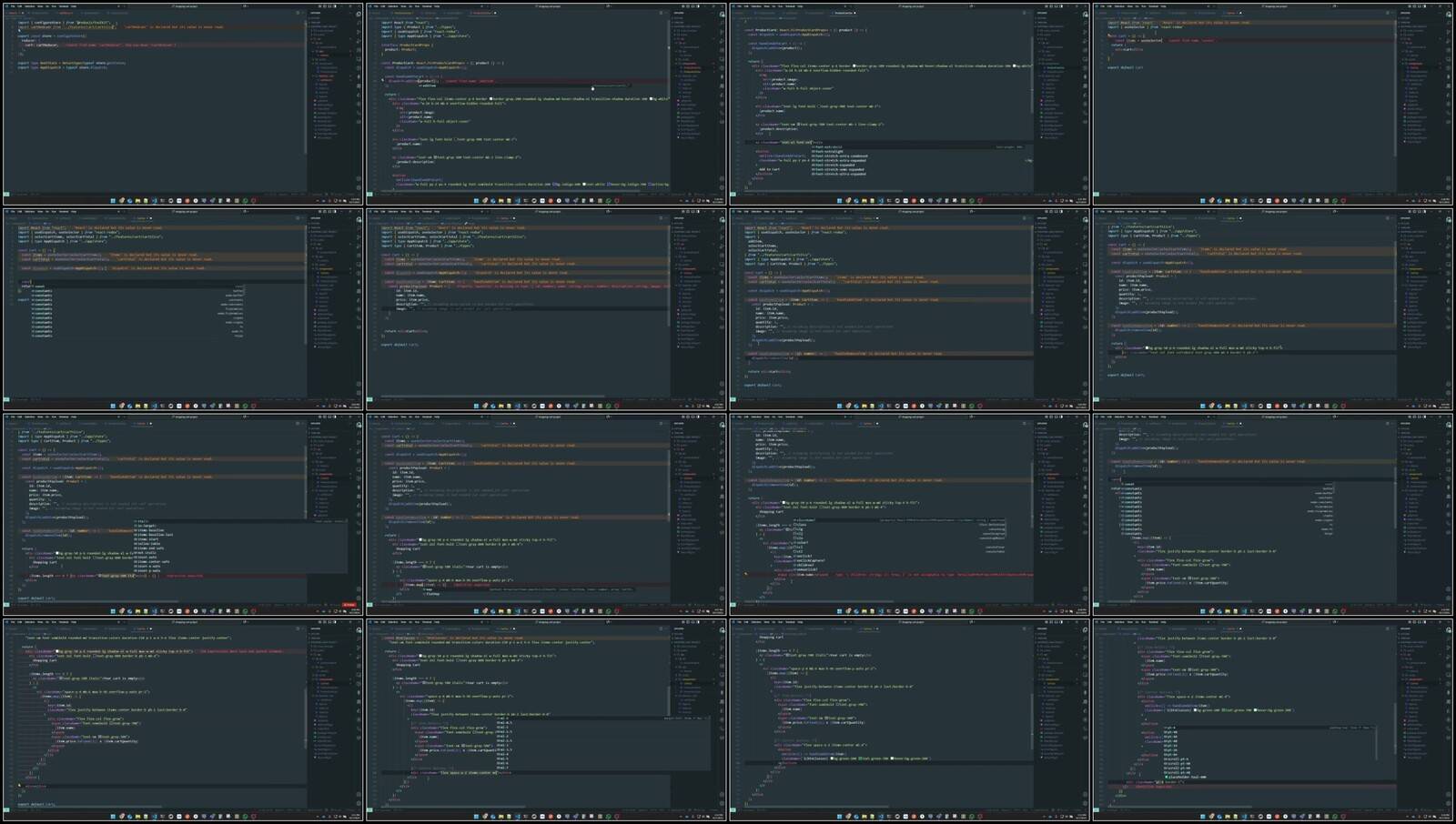The width and height of the screenshot is (1456, 824).
Task: Click the Windows Start button in the first frame
Action: point(113,201)
